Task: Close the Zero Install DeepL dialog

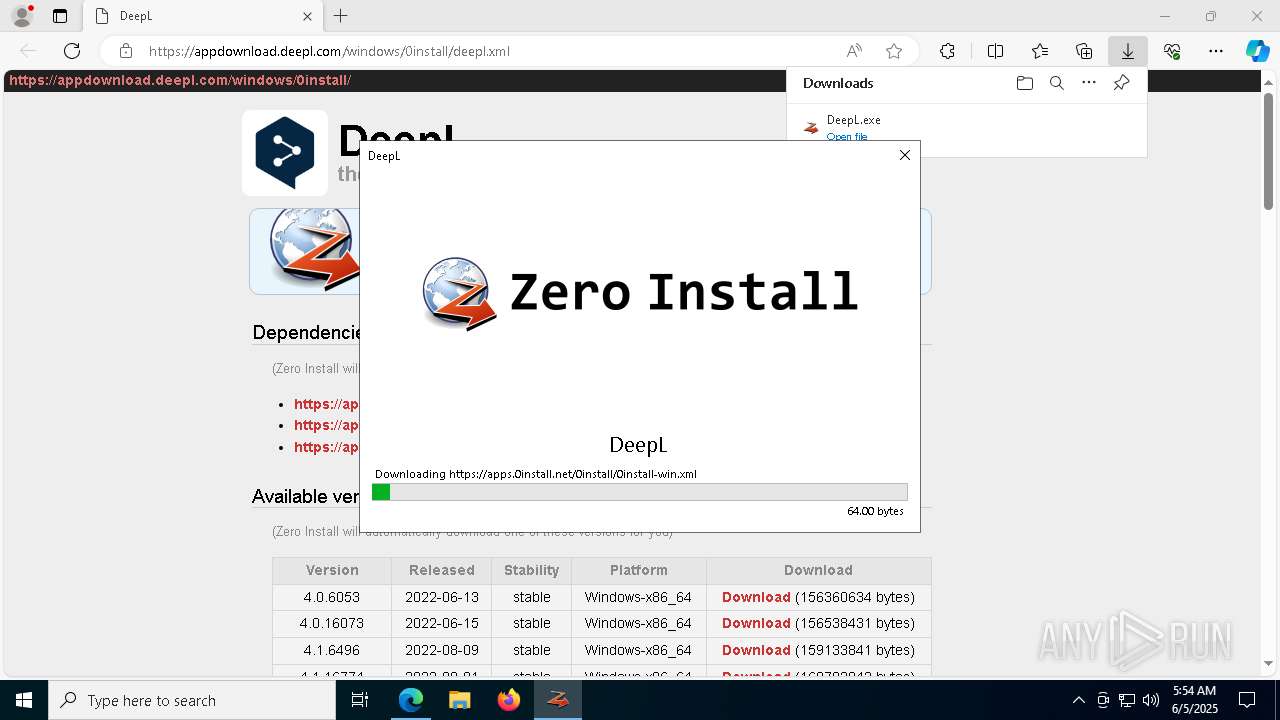Action: pos(905,155)
